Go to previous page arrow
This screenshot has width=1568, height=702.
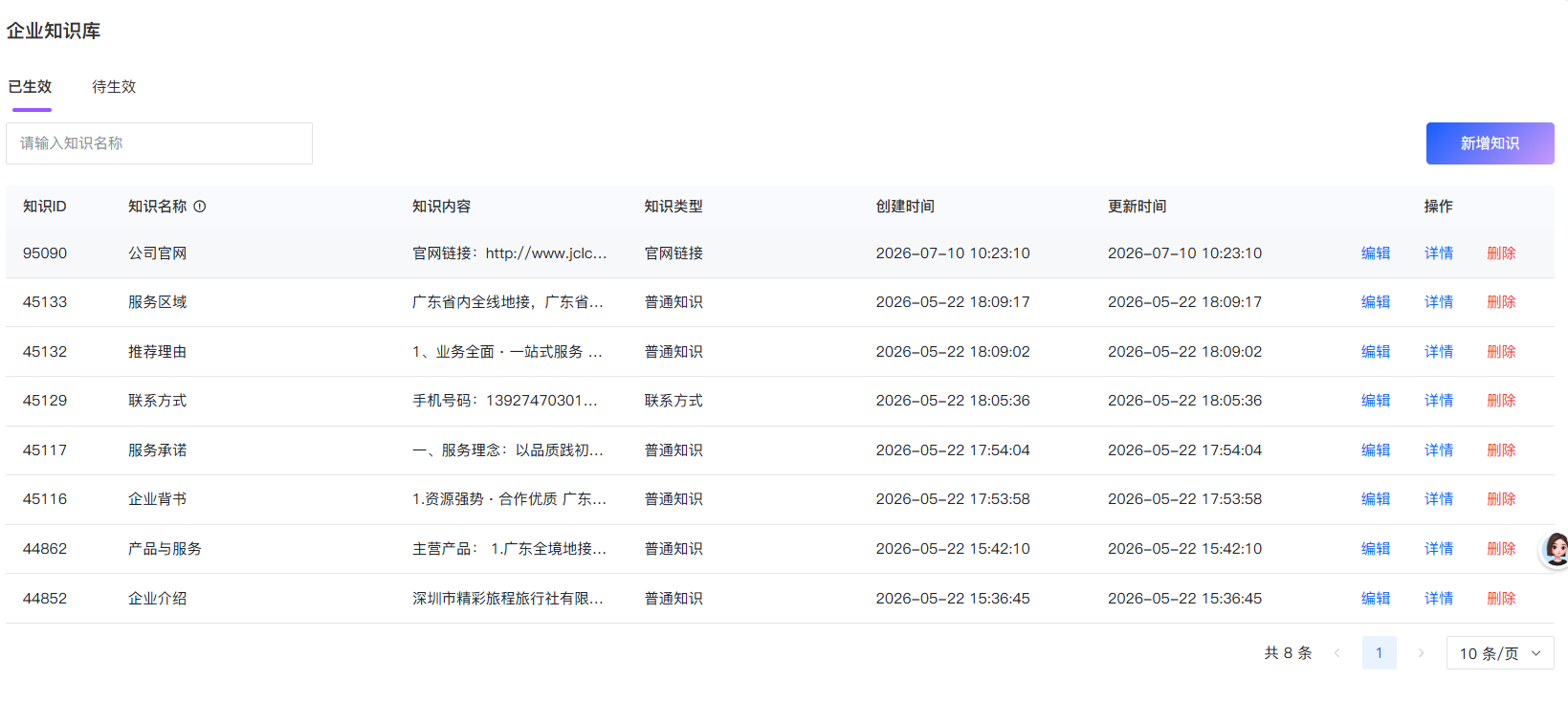coord(1336,653)
